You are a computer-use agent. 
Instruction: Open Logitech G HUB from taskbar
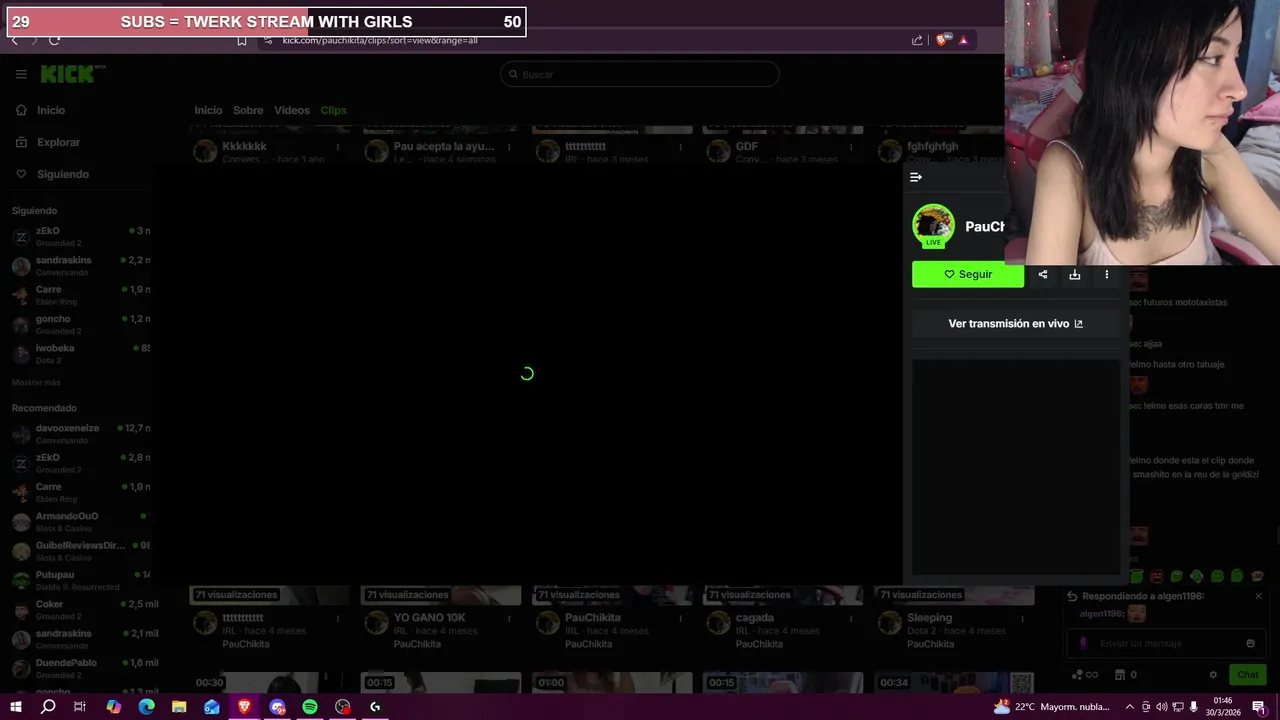(375, 707)
